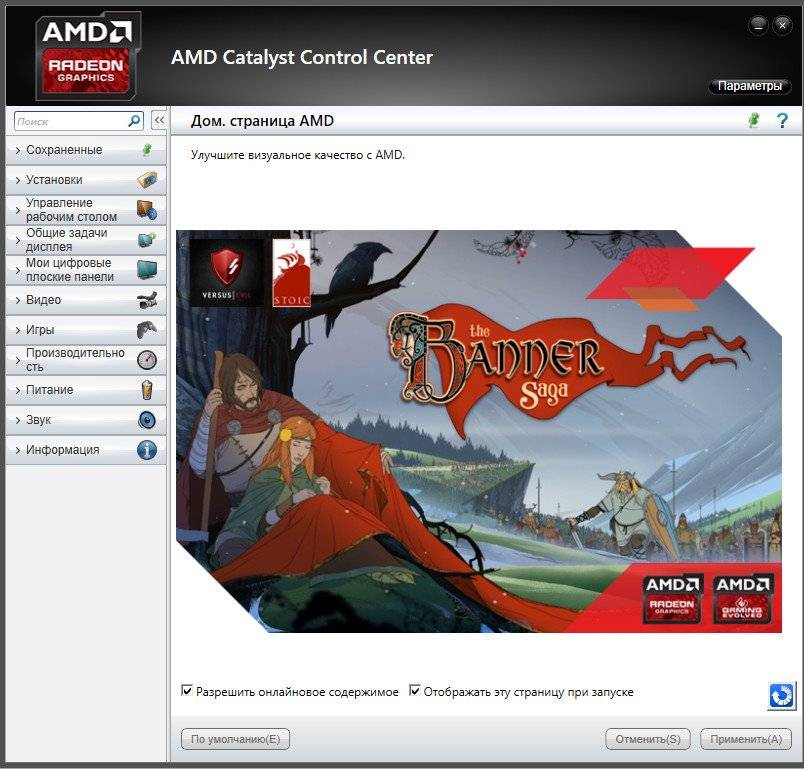Toggle Отображать эту страницу при запуске checkbox
The image size is (804, 769).
pos(414,691)
